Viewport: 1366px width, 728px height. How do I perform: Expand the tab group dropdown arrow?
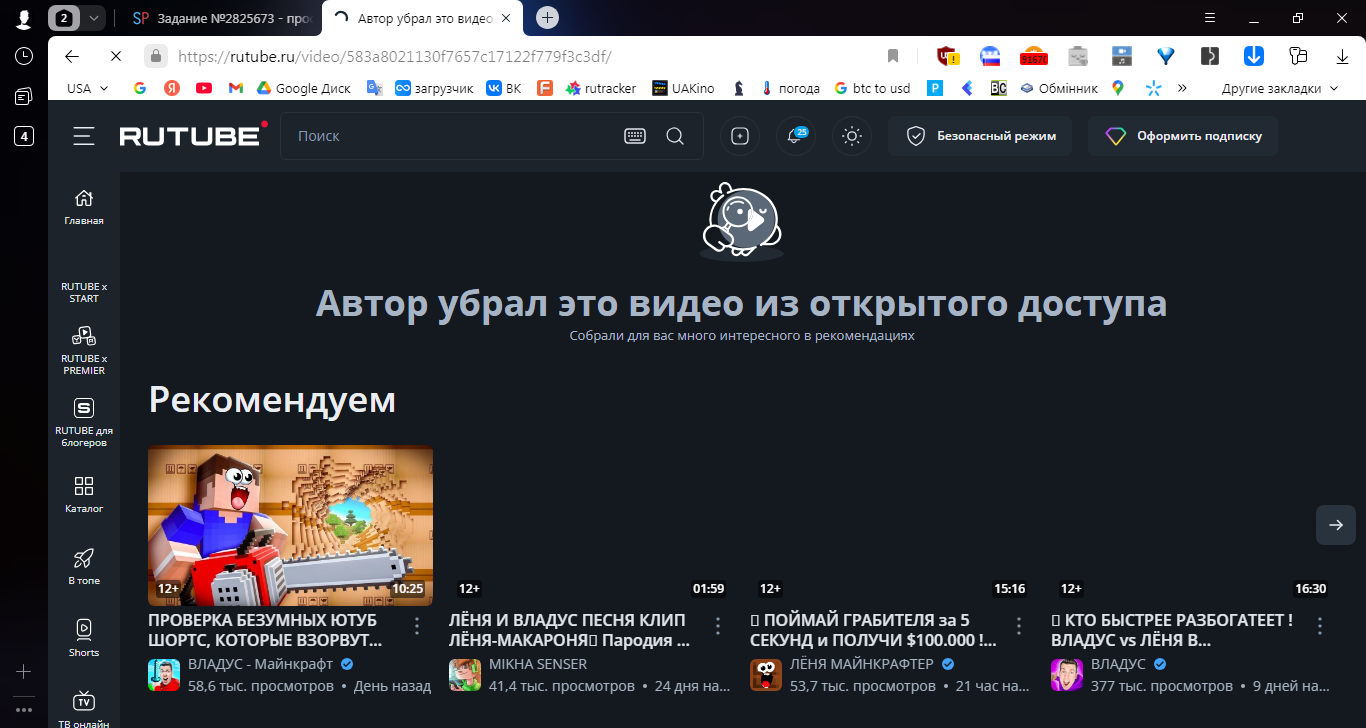(93, 18)
